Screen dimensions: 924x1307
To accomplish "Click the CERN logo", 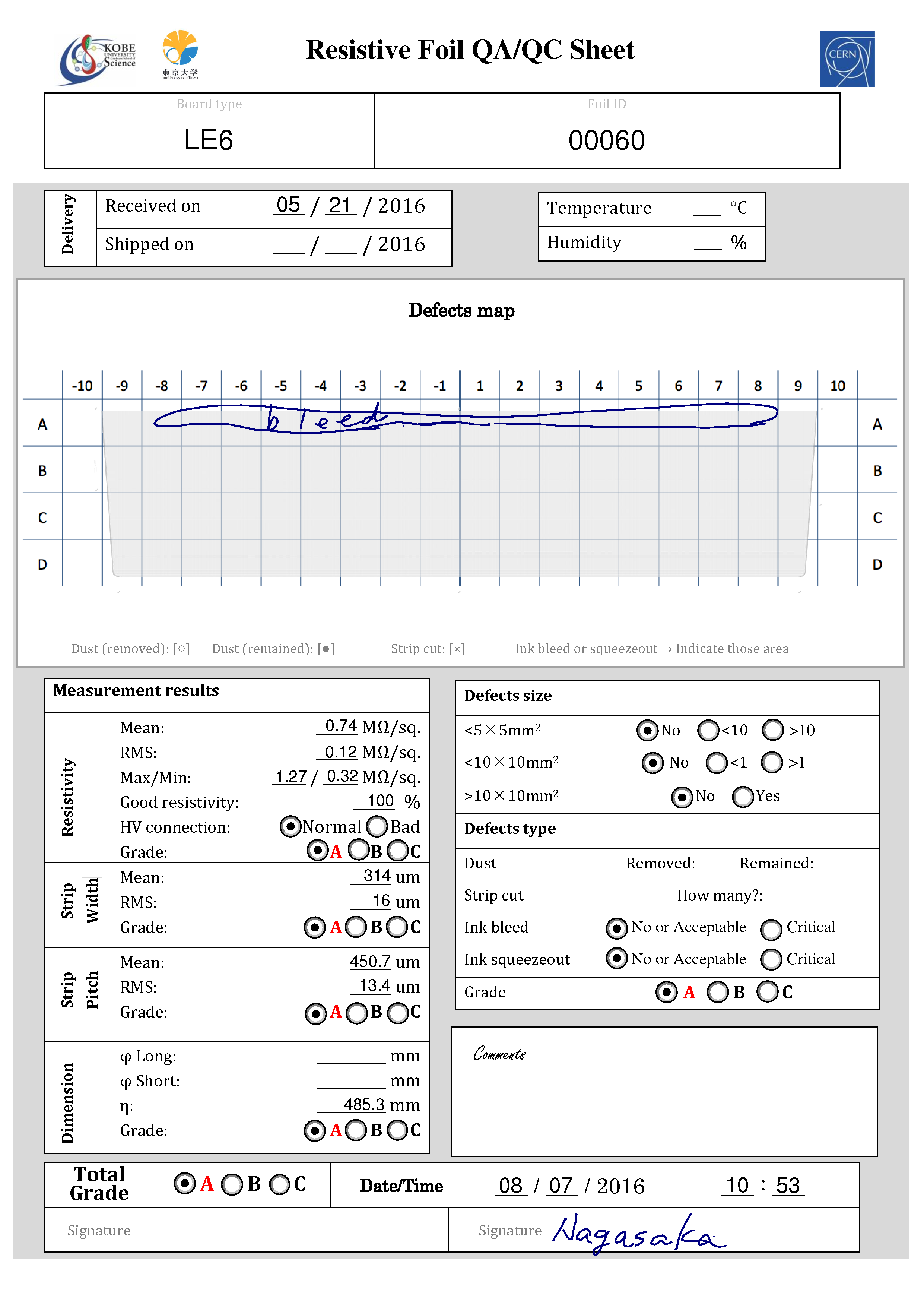I will 847,58.
